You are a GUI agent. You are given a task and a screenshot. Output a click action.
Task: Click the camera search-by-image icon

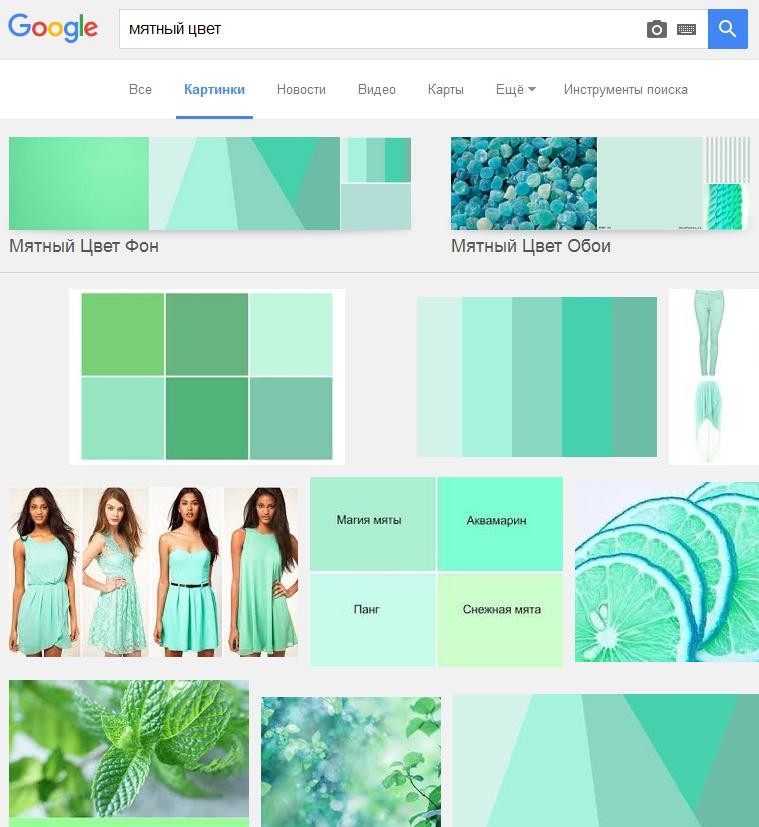point(656,30)
